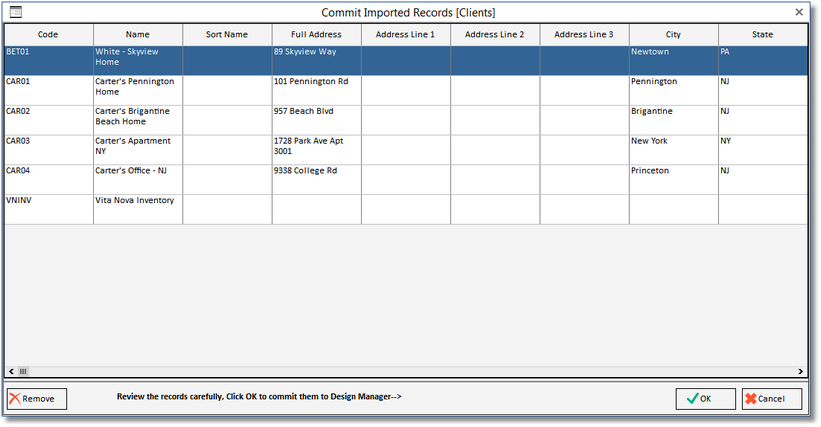
Task: Click the horizontal scrollbar left arrow
Action: pyautogui.click(x=11, y=372)
